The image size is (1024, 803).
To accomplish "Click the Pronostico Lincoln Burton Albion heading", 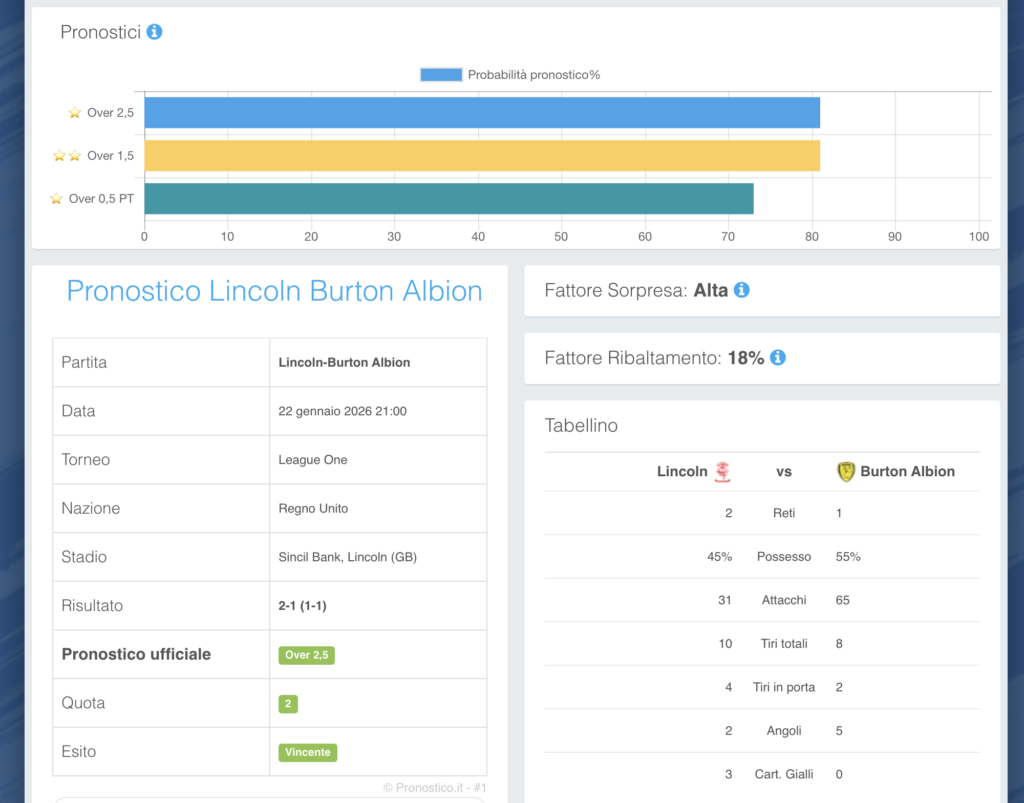I will tap(274, 291).
